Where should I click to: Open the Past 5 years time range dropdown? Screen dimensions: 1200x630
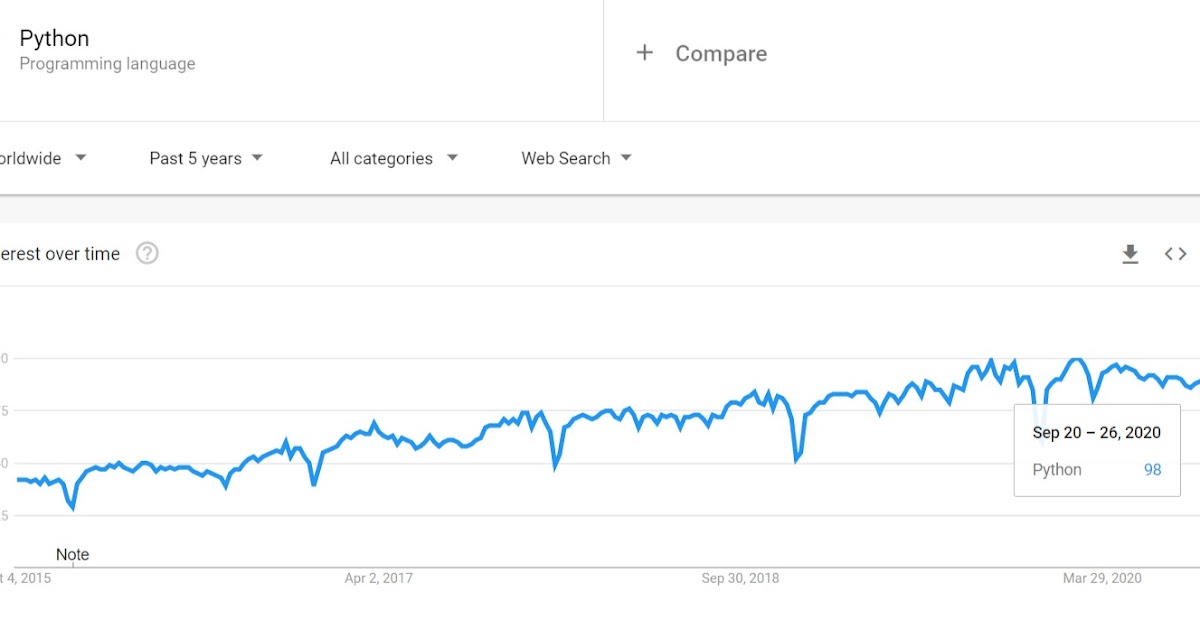206,158
